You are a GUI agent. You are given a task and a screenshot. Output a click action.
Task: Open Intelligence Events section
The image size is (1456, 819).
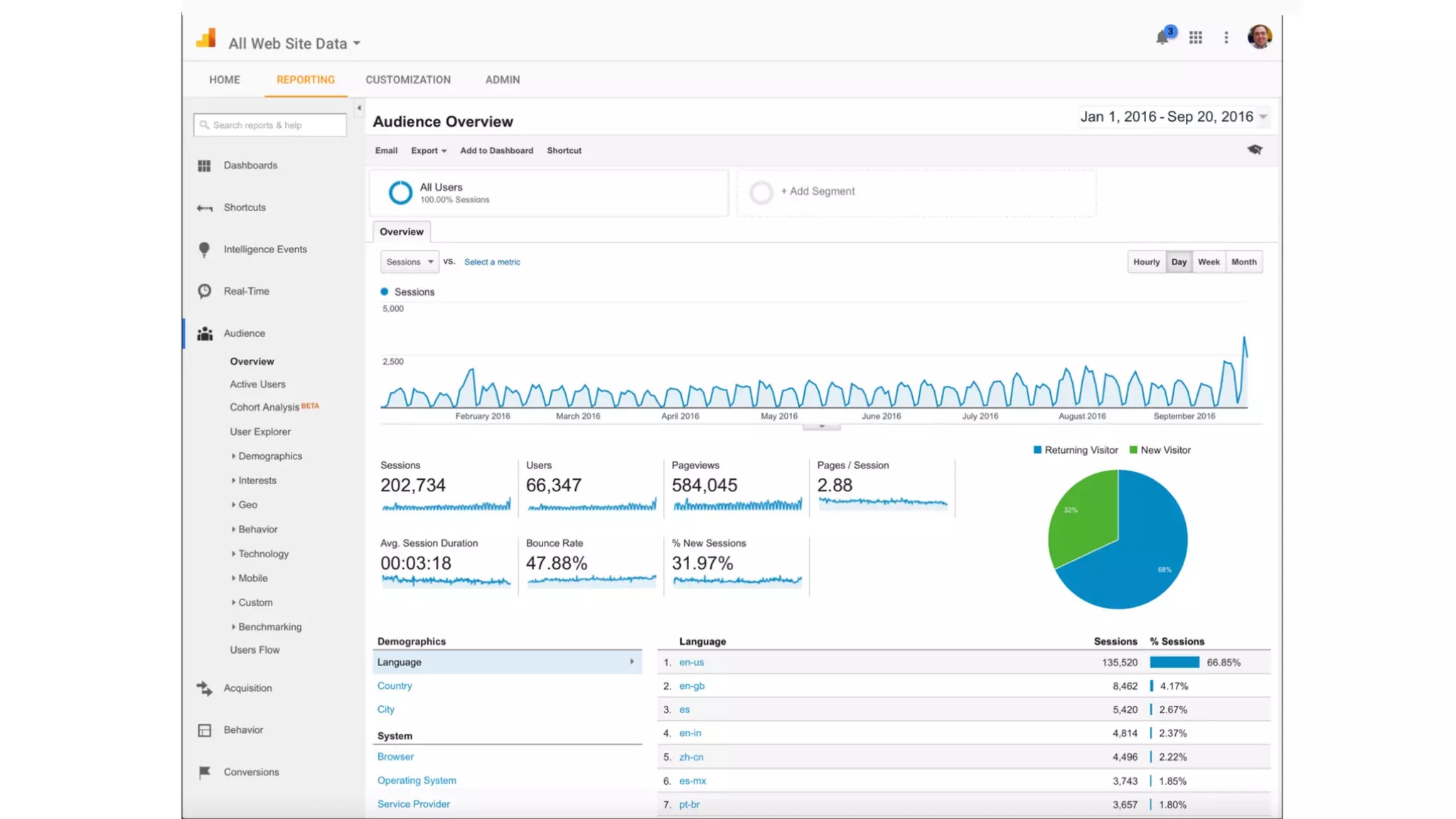tap(265, 249)
